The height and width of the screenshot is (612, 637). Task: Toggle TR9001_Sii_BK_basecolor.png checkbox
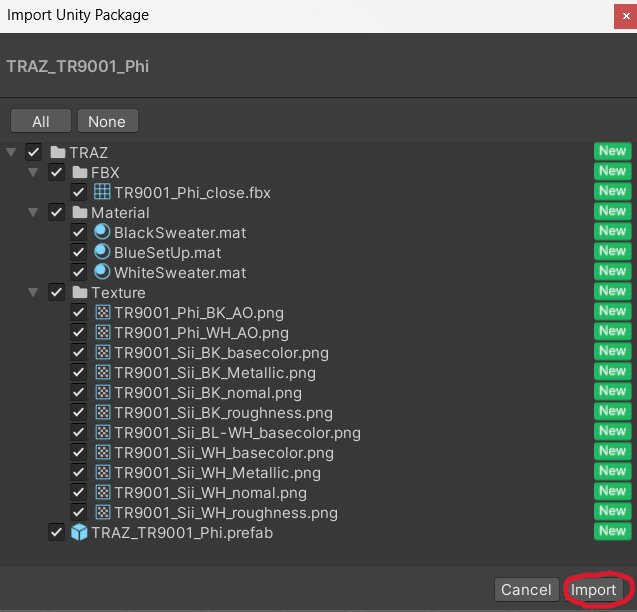[x=78, y=352]
